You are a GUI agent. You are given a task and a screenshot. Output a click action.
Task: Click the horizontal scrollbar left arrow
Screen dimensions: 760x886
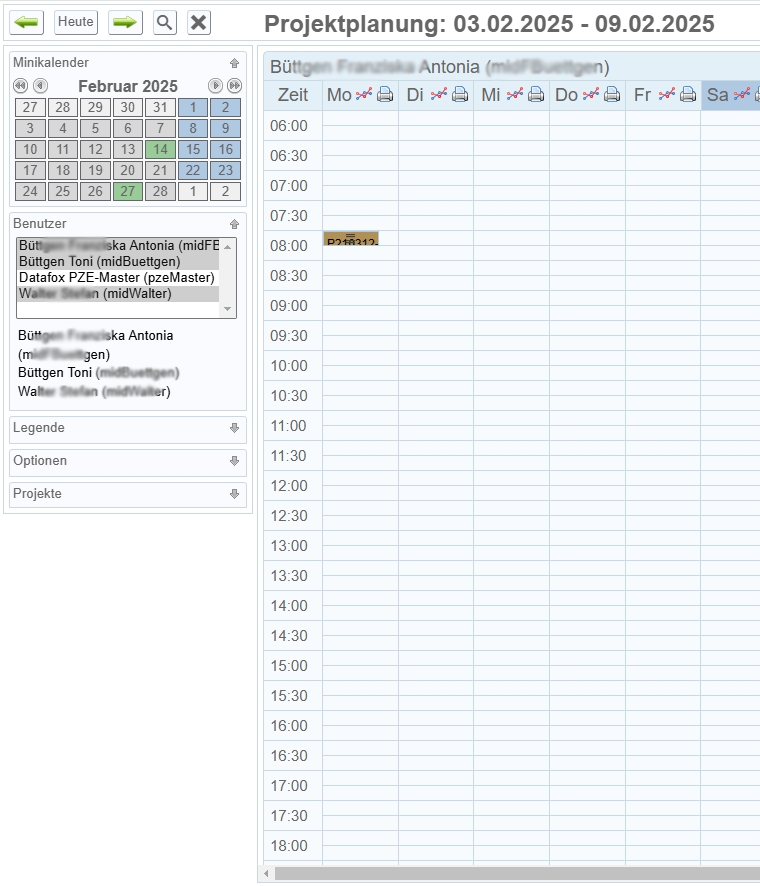click(266, 874)
